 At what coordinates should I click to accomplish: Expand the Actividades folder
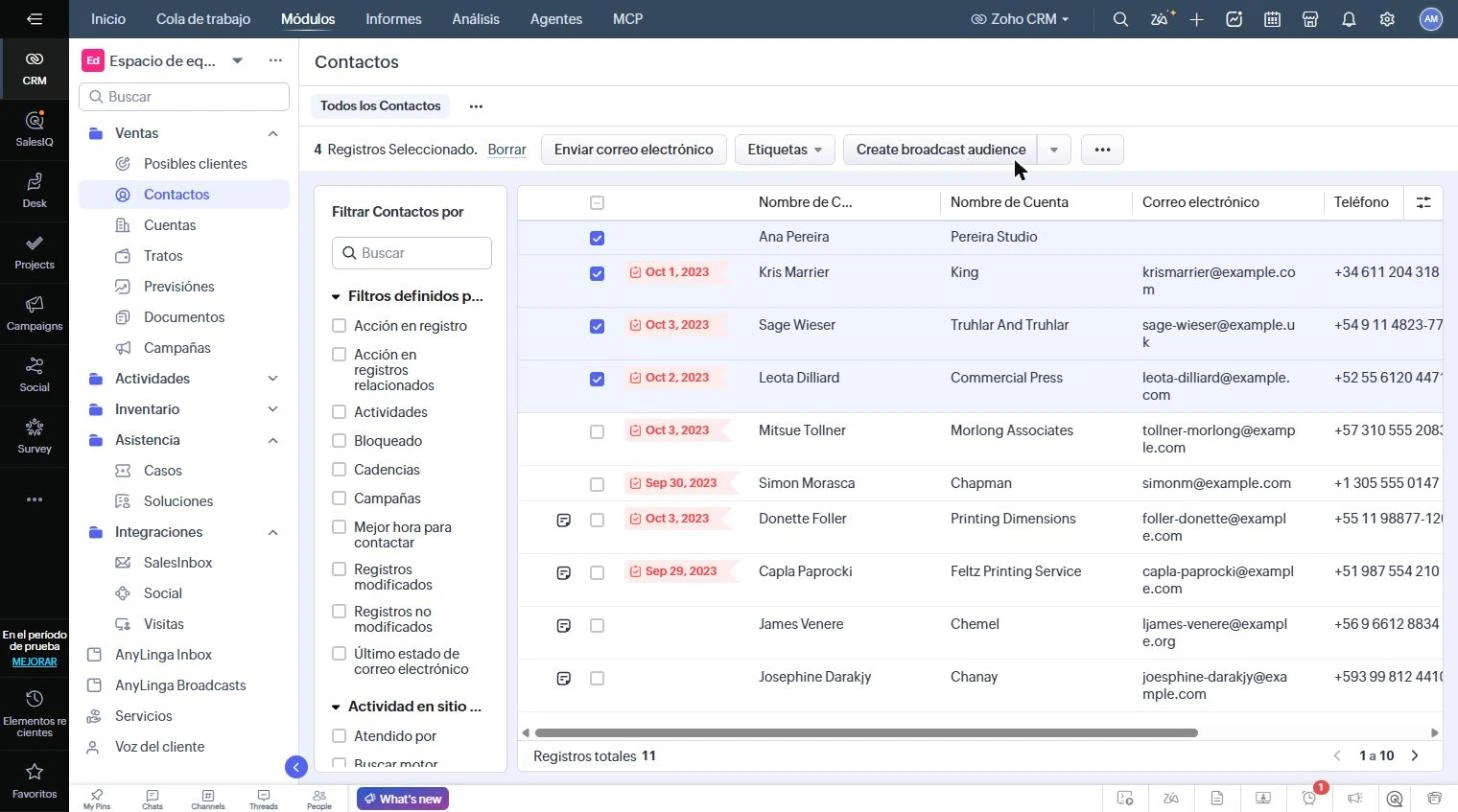(273, 379)
